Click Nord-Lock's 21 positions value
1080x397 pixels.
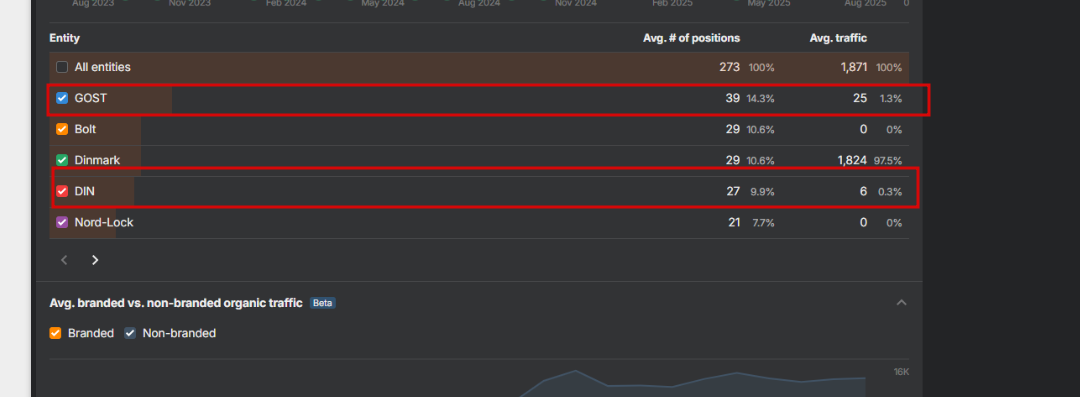734,223
